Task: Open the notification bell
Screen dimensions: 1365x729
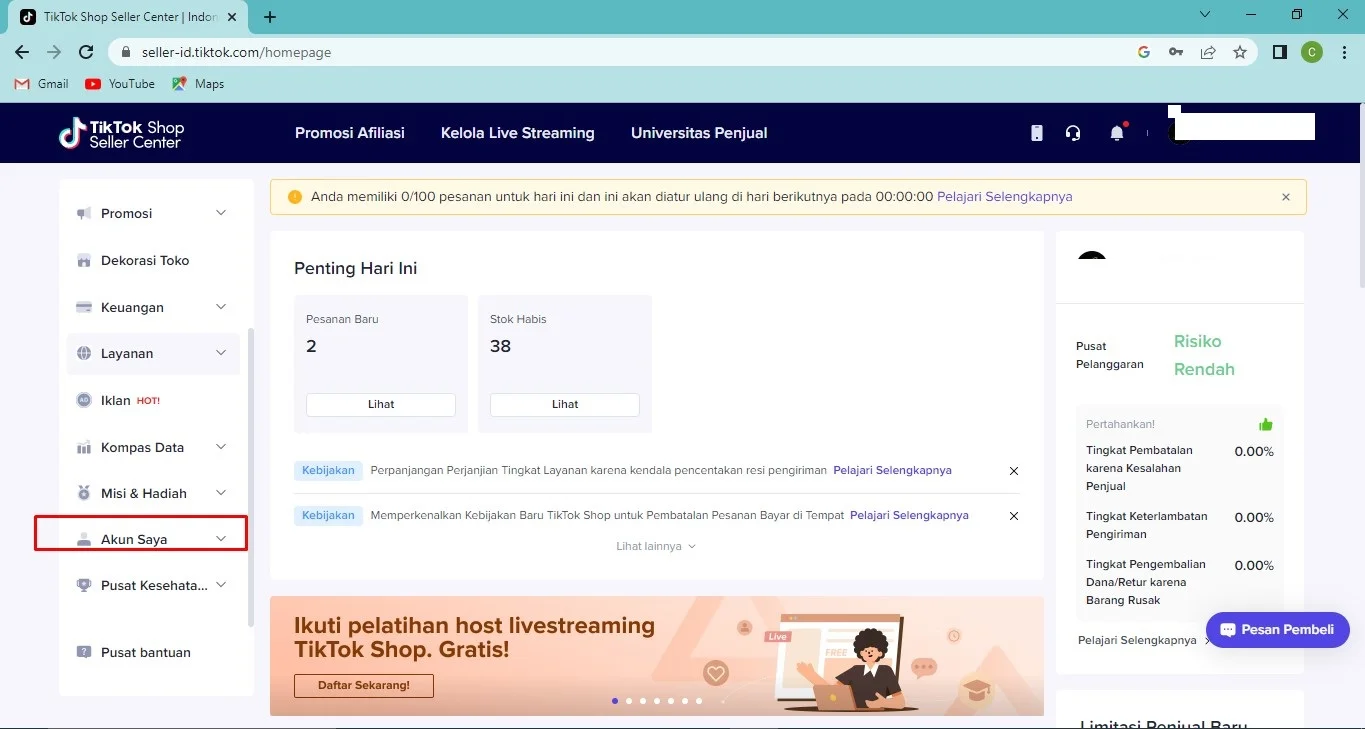Action: click(x=1117, y=133)
